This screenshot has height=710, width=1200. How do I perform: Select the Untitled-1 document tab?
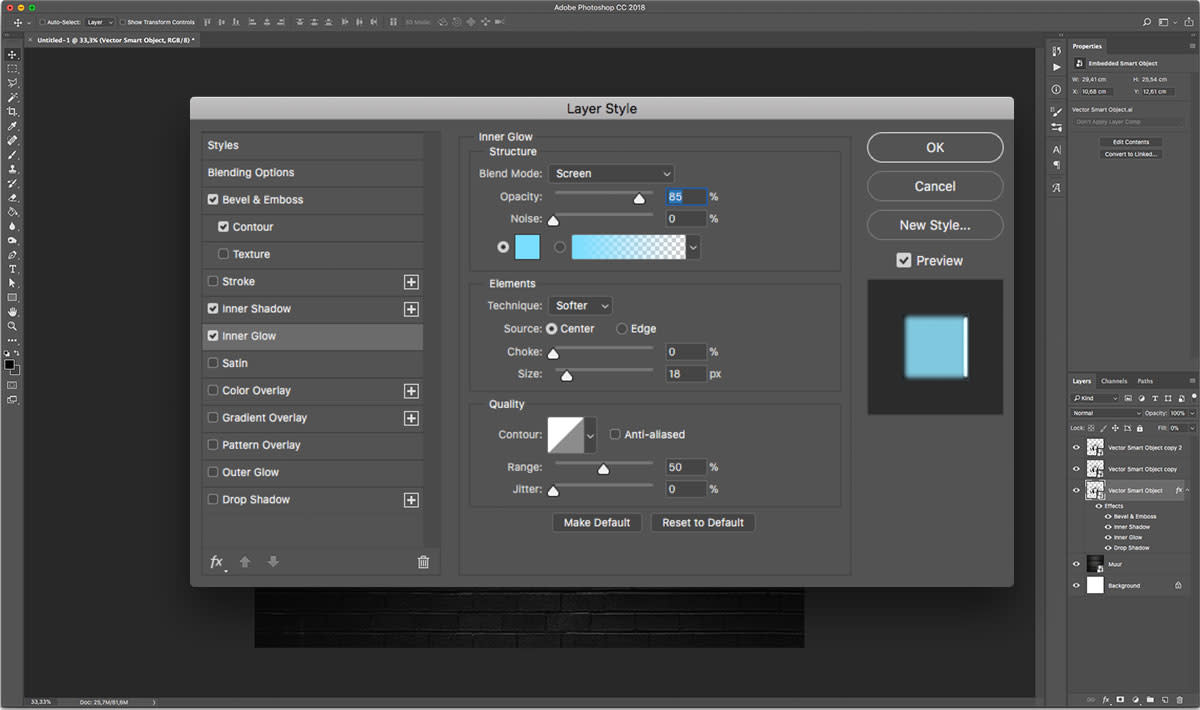point(115,40)
